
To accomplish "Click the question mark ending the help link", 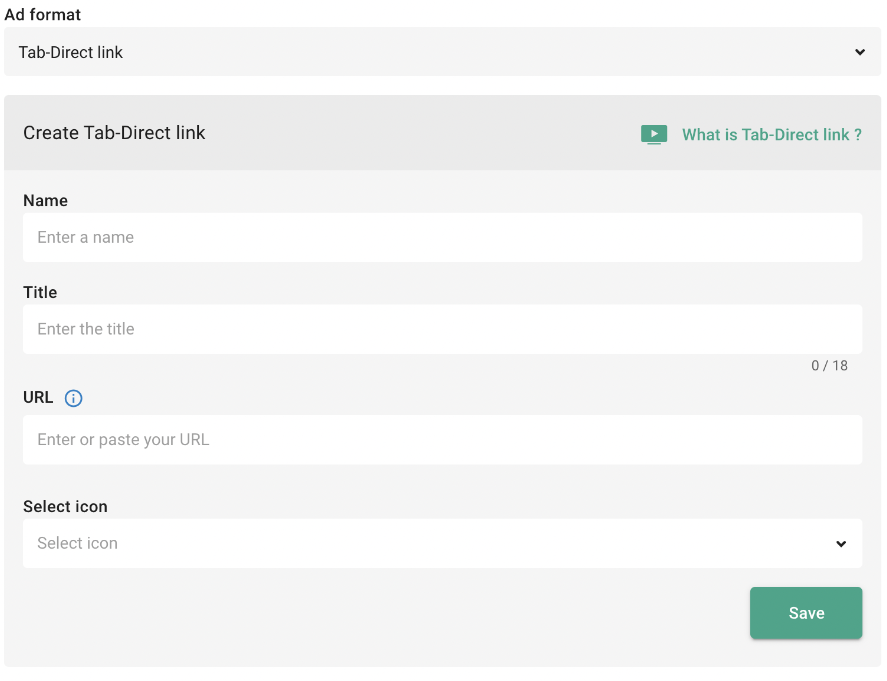I will point(858,134).
